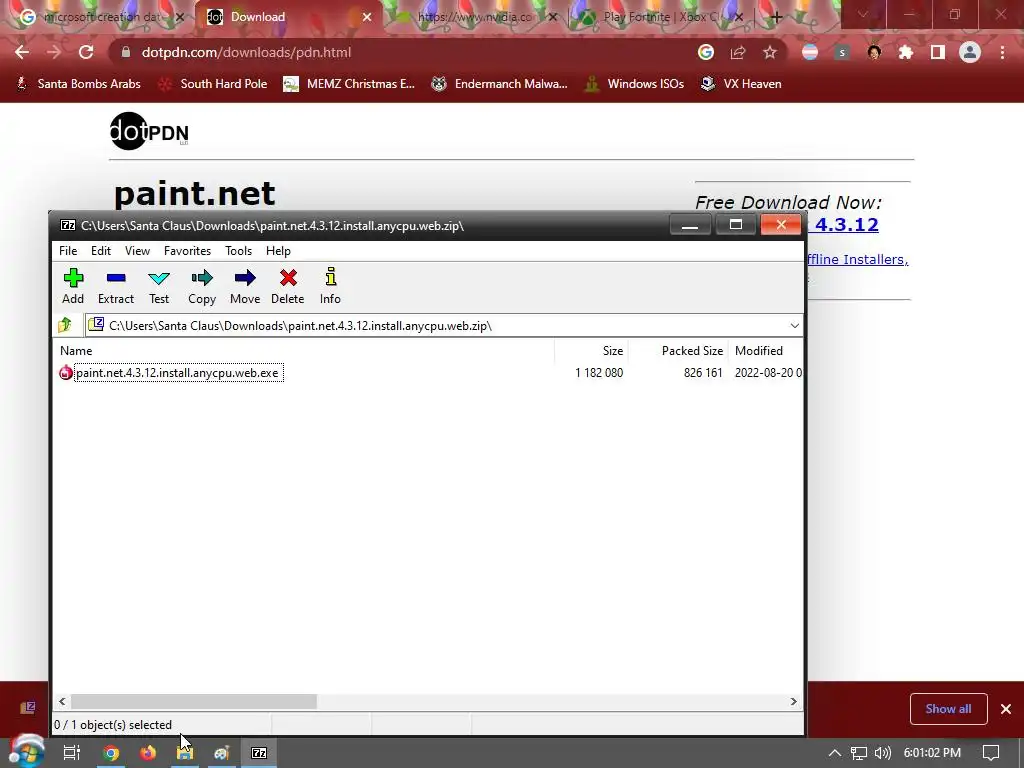Open the Extensions puzzle icon
1024x768 pixels.
pyautogui.click(x=906, y=52)
